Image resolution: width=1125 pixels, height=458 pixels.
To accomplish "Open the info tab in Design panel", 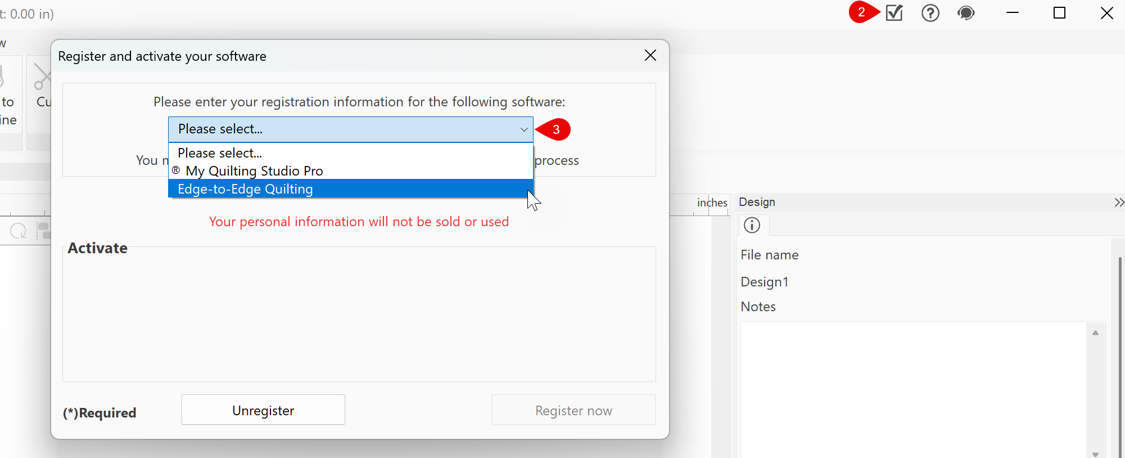I will (752, 225).
